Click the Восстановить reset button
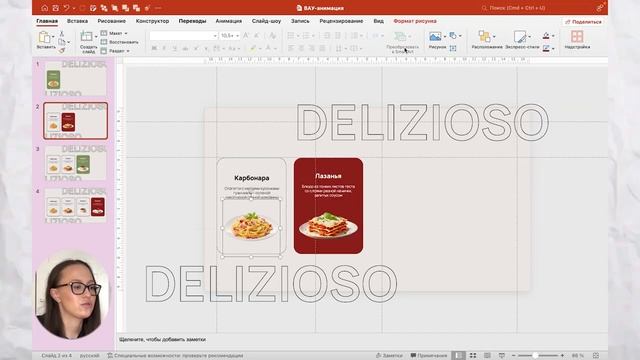Image resolution: width=640 pixels, height=360 pixels. pyautogui.click(x=119, y=42)
